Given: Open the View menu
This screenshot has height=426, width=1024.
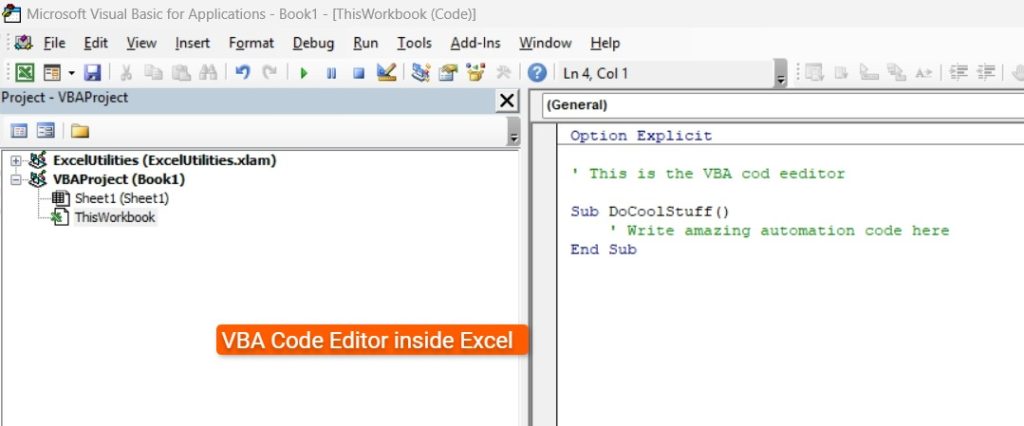Looking at the screenshot, I should pos(141,43).
